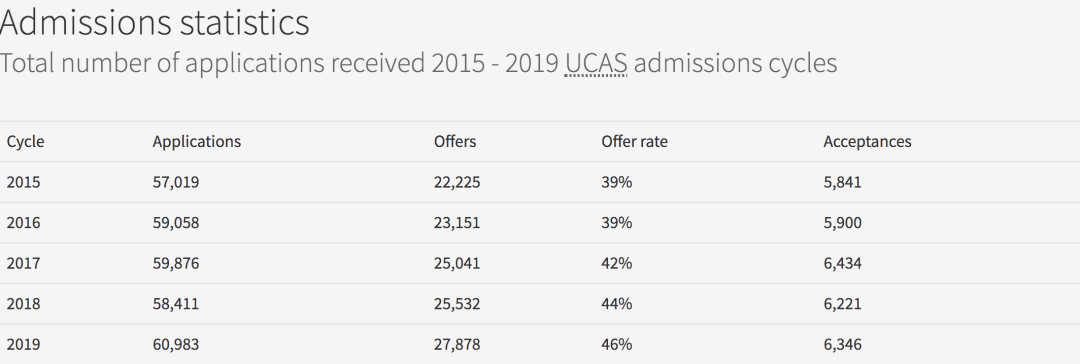Select the Offers column header
Screen dimensions: 1080x364
[x=455, y=141]
